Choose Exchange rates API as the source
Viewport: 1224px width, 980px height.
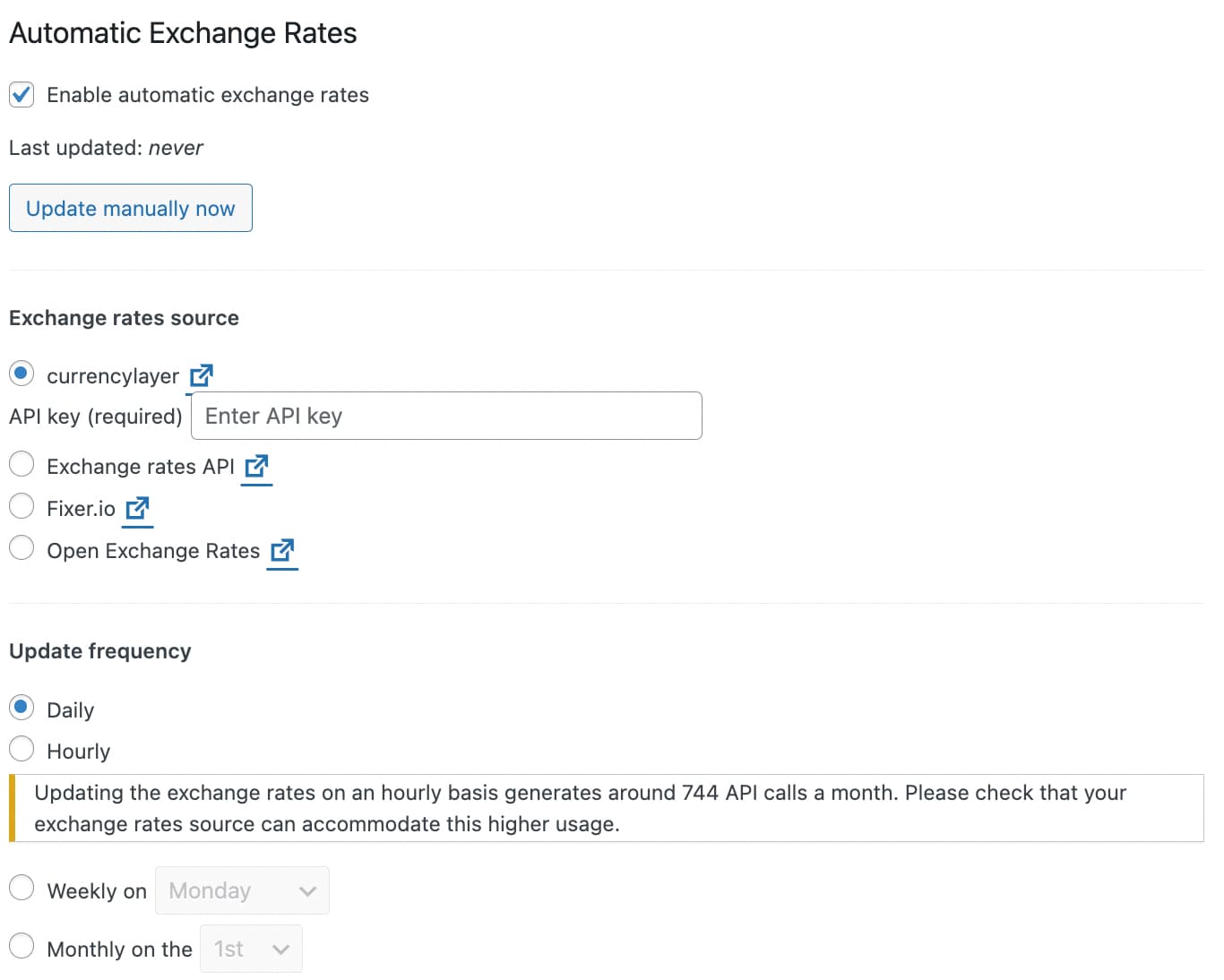(x=22, y=463)
